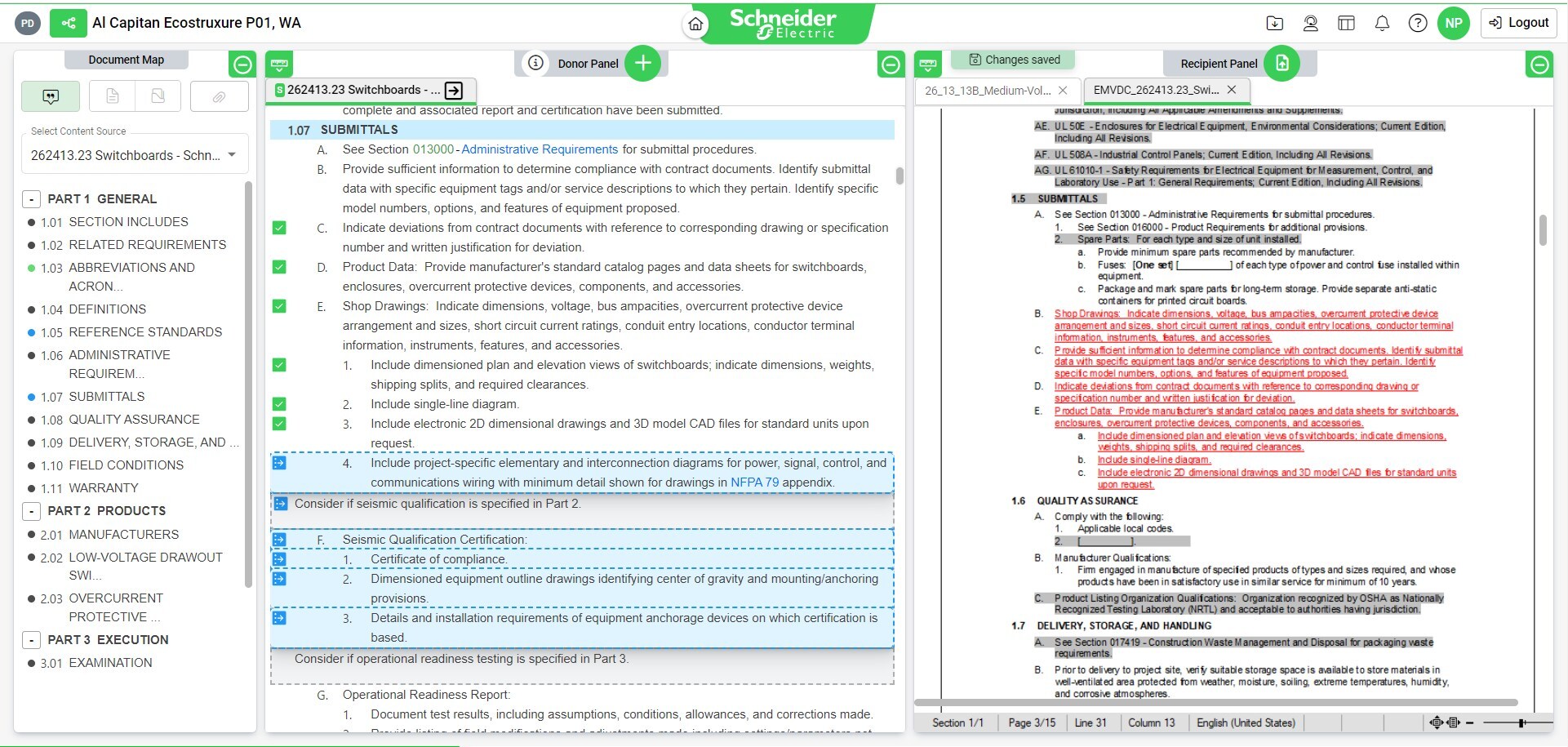Click the user profile icon in the top bar
The image size is (1568, 747).
point(1310,24)
